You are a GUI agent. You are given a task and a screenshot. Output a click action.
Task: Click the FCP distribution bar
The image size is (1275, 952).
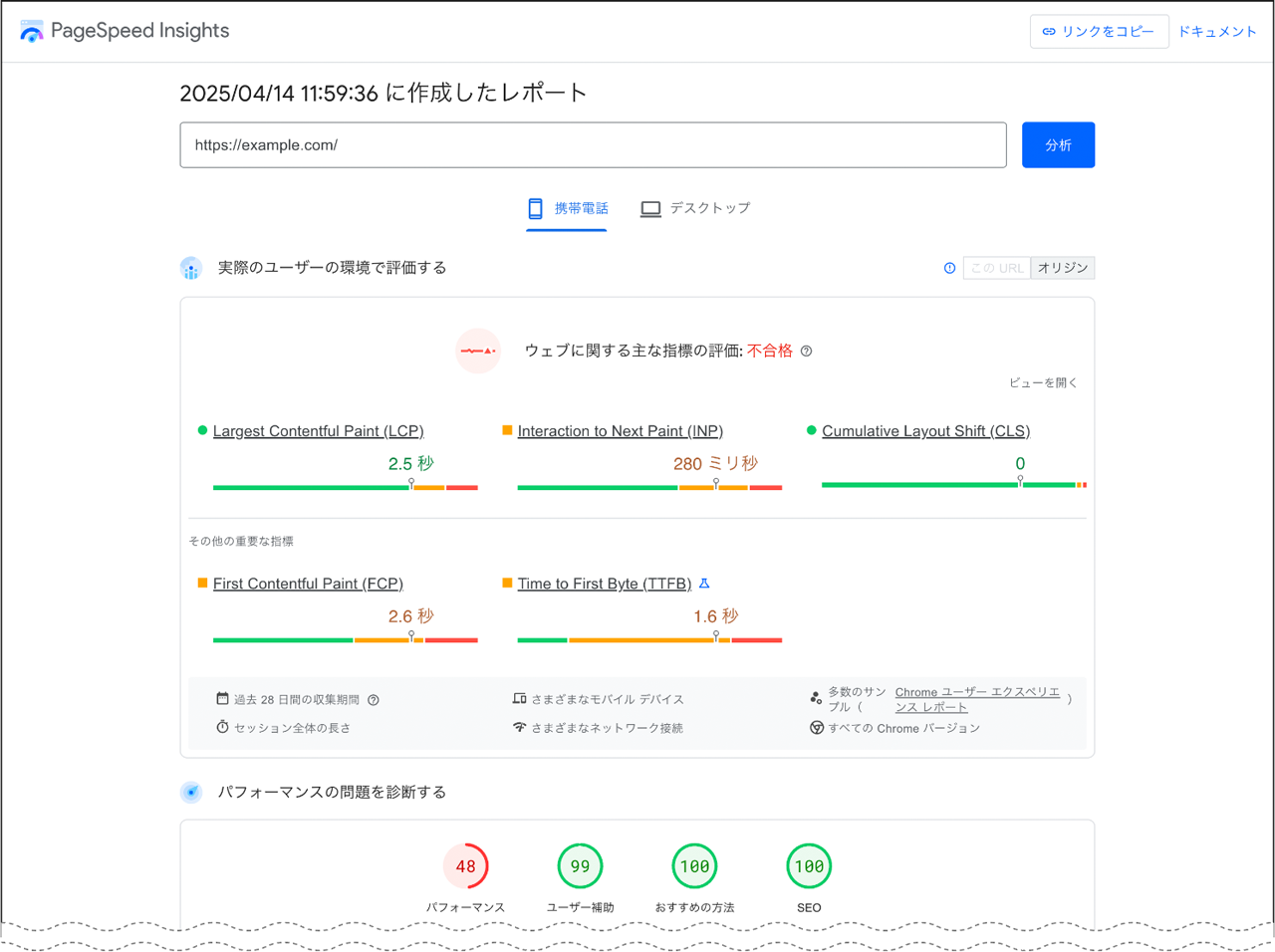346,640
